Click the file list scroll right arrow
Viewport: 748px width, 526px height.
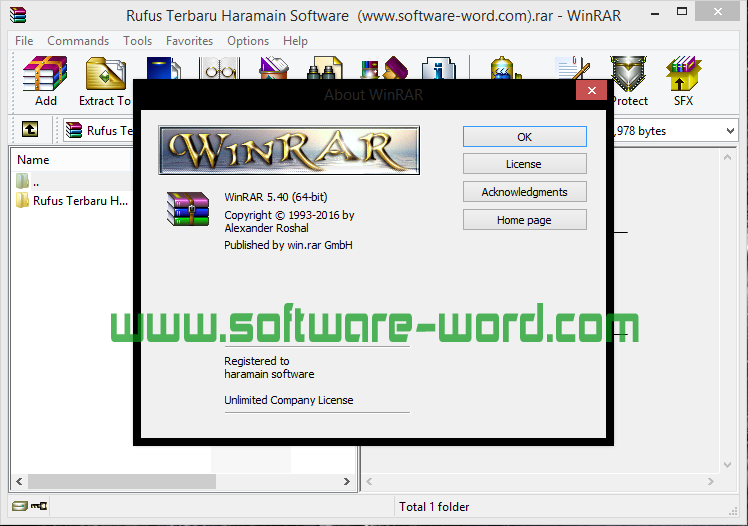(347, 481)
